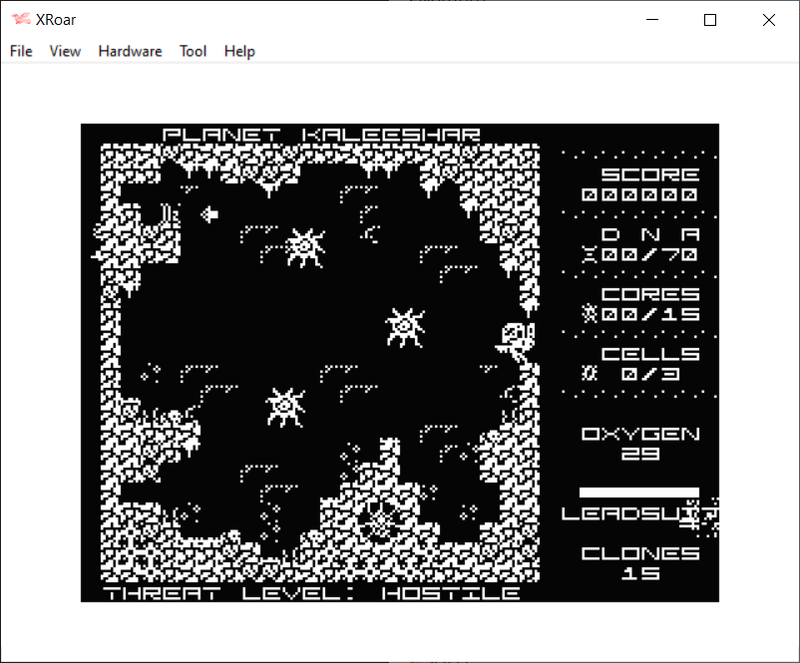Click the clones count 15
Viewport: 800px width, 663px height.
coord(640,573)
